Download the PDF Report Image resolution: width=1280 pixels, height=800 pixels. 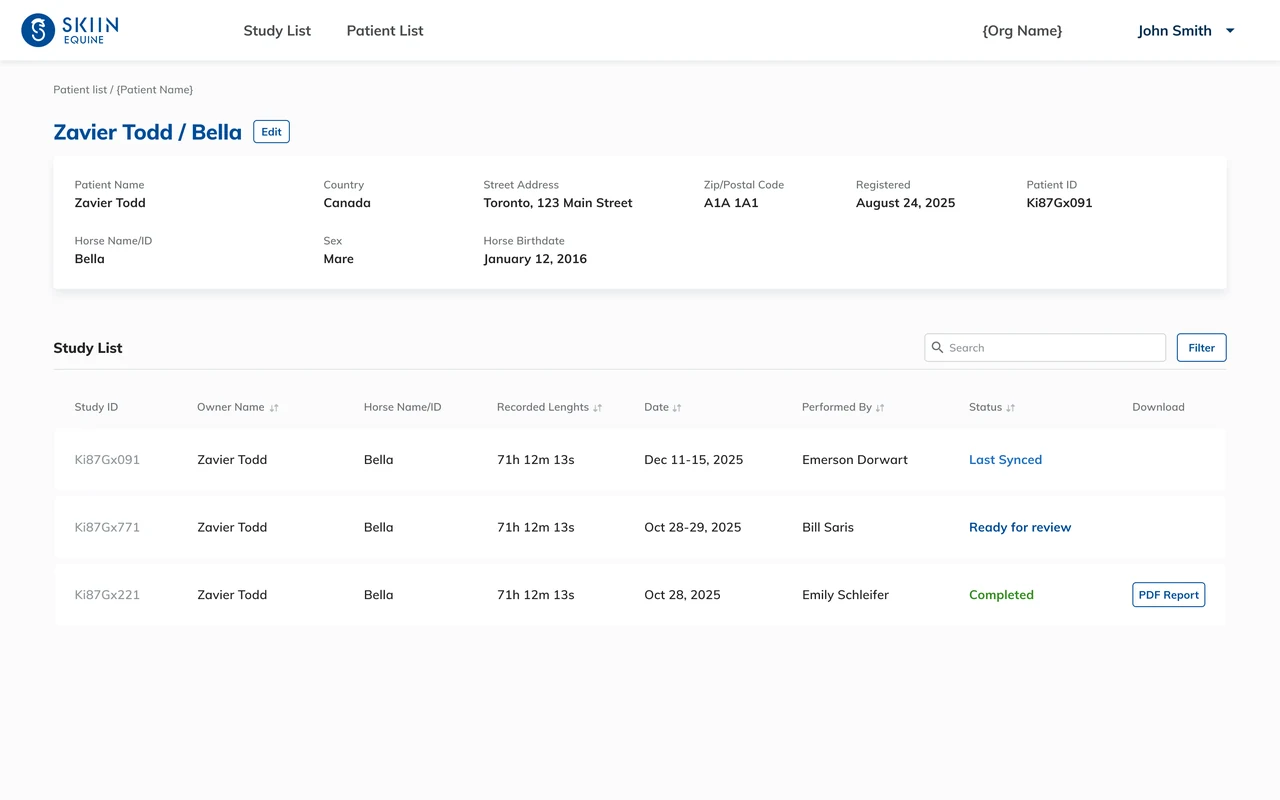(x=1168, y=595)
